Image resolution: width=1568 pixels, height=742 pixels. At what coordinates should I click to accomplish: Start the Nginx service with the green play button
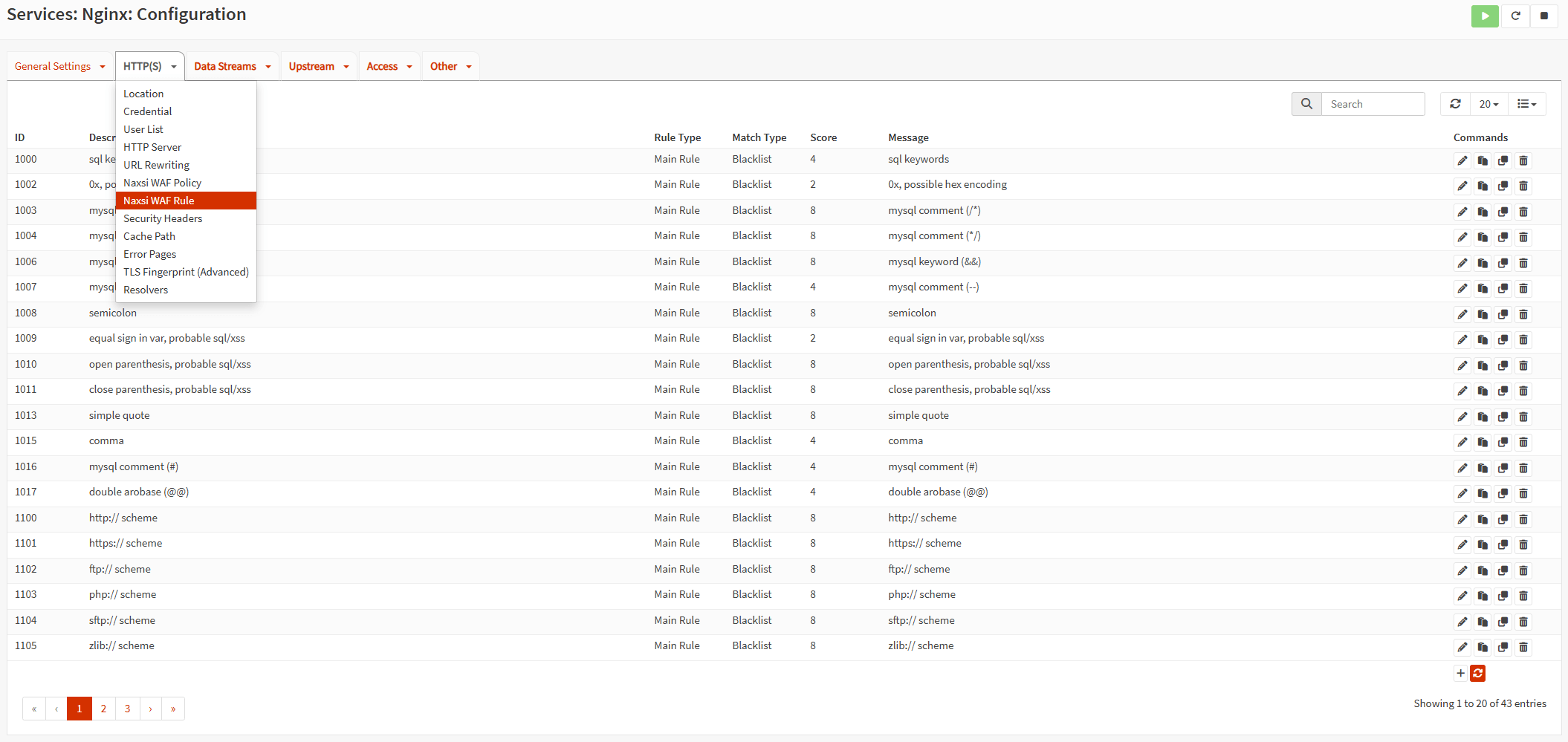1484,16
